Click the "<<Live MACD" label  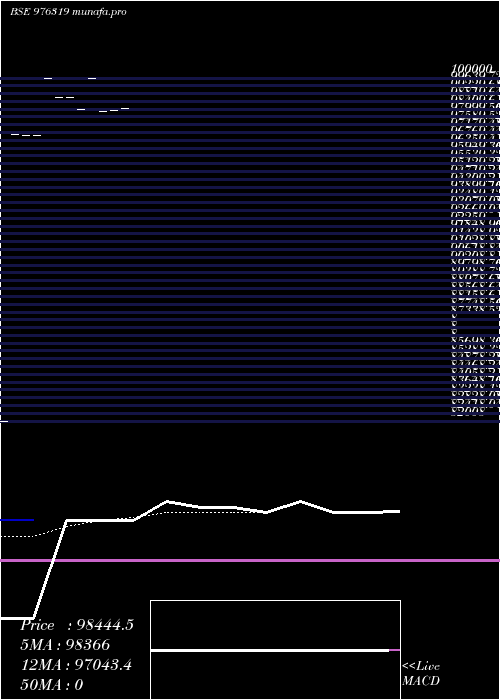421,673
